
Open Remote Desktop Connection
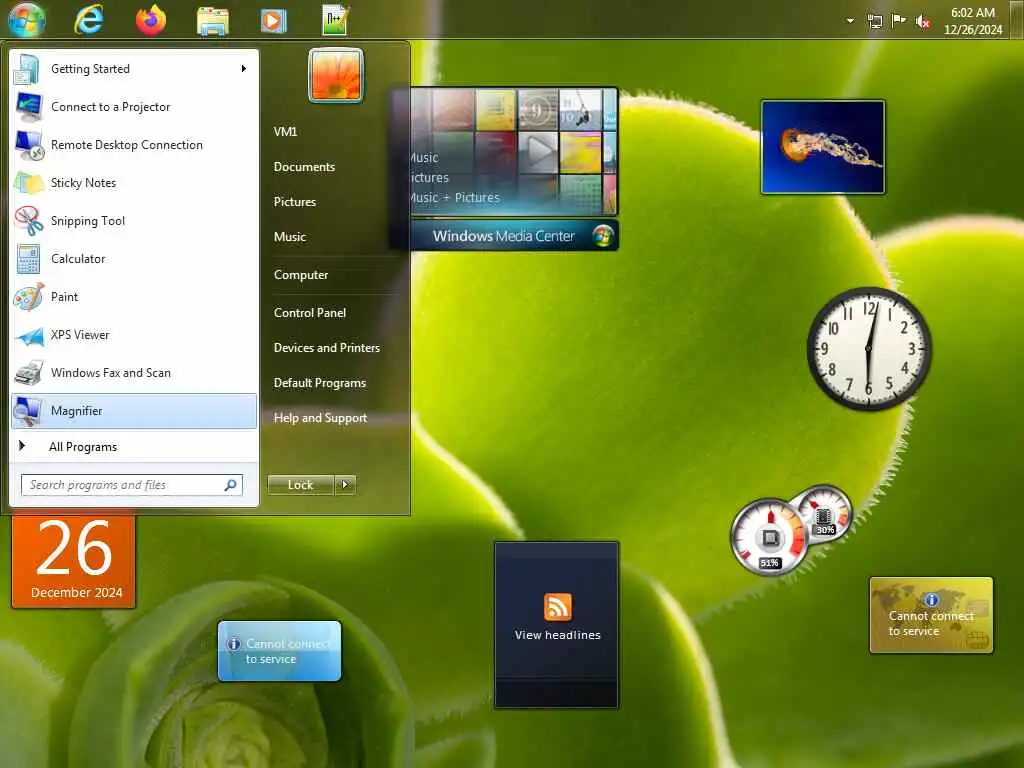tap(134, 145)
